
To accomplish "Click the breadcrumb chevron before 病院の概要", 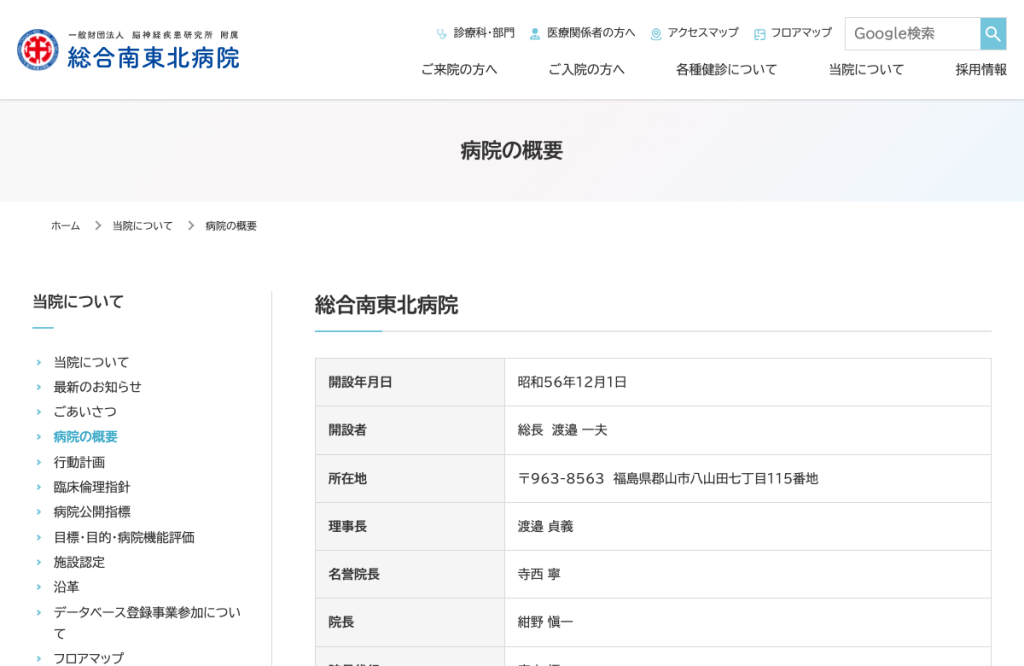I will coord(191,225).
